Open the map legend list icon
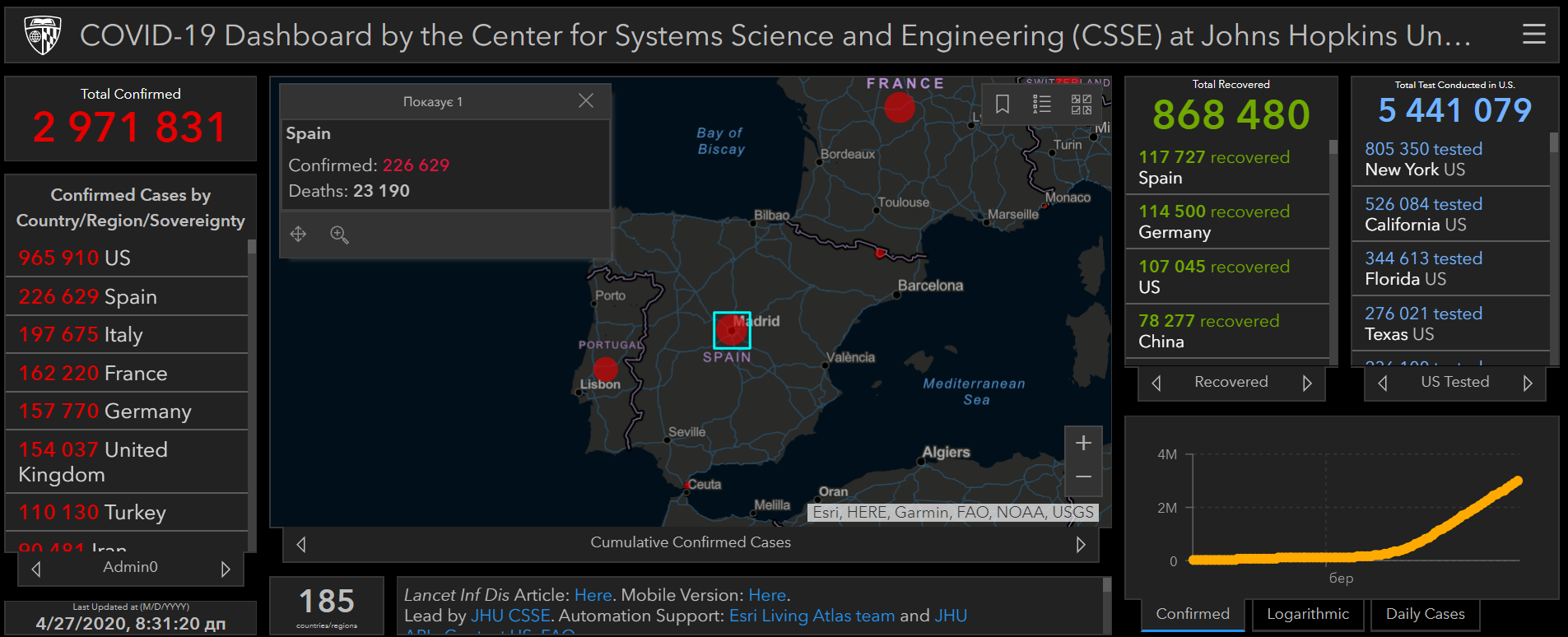 [x=1042, y=105]
